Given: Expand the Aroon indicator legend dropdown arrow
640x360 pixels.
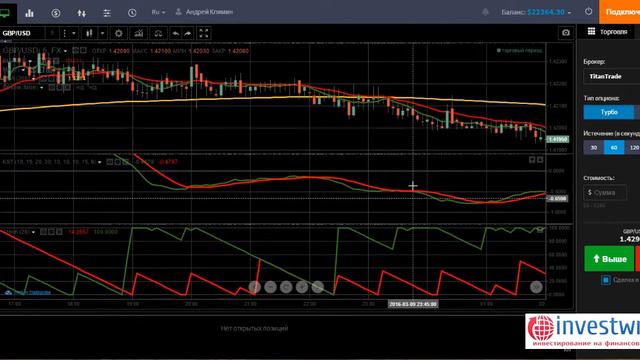Looking at the screenshot, I should [33, 232].
